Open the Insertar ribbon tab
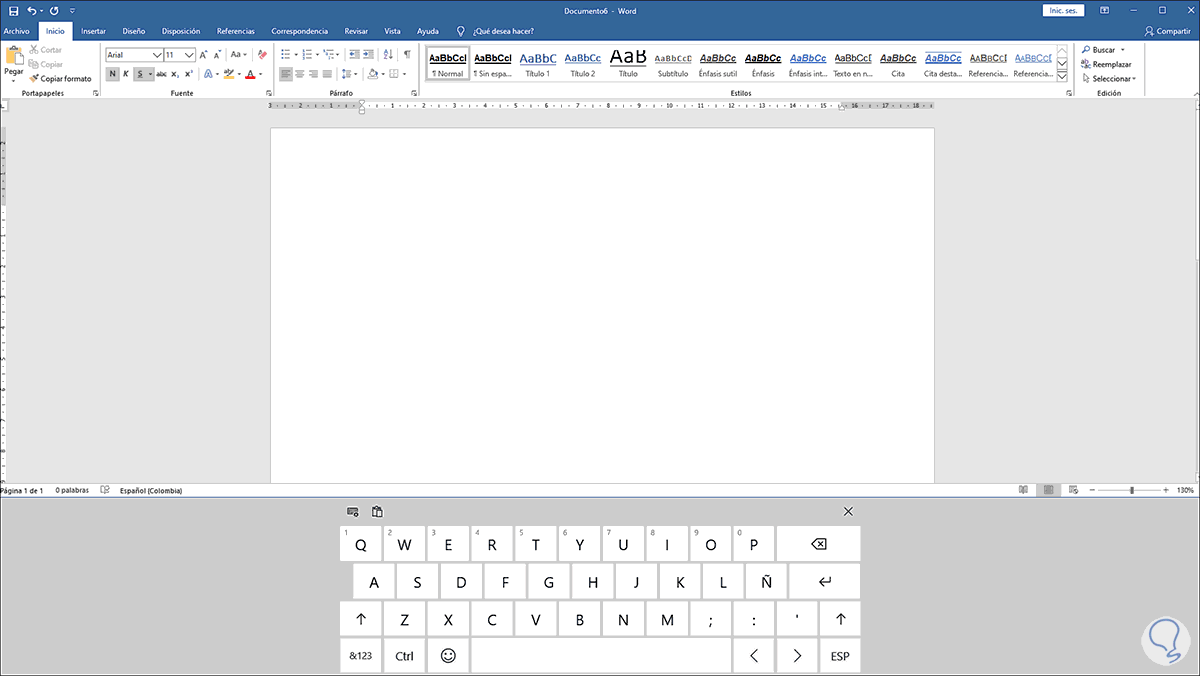This screenshot has height=676, width=1200. (93, 31)
